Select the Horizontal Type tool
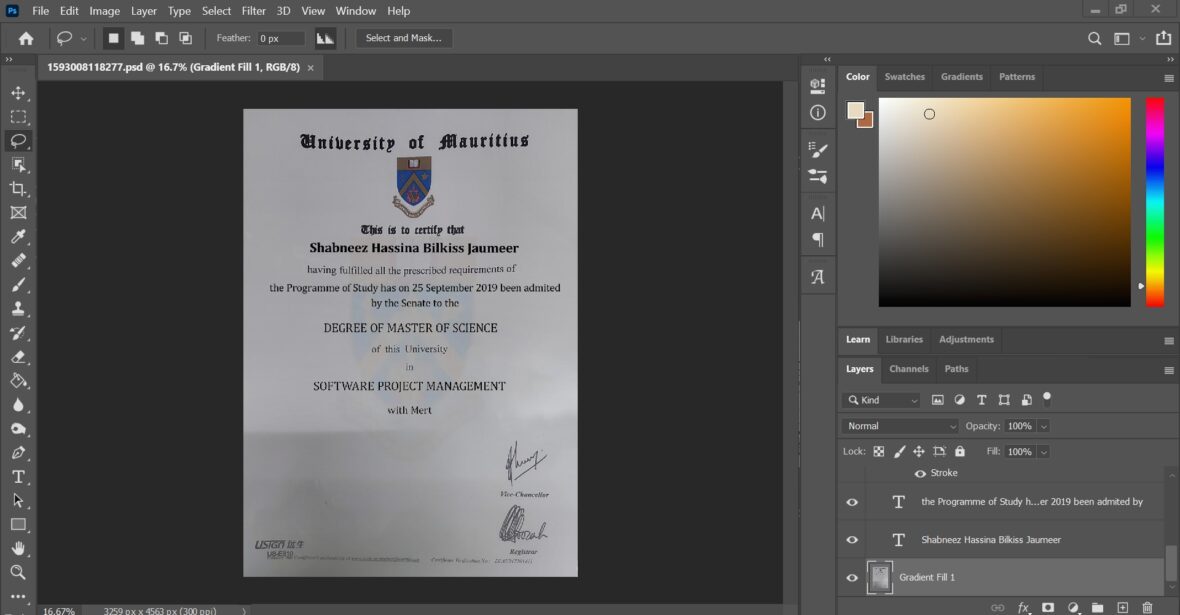Viewport: 1180px width, 615px height. [20, 477]
